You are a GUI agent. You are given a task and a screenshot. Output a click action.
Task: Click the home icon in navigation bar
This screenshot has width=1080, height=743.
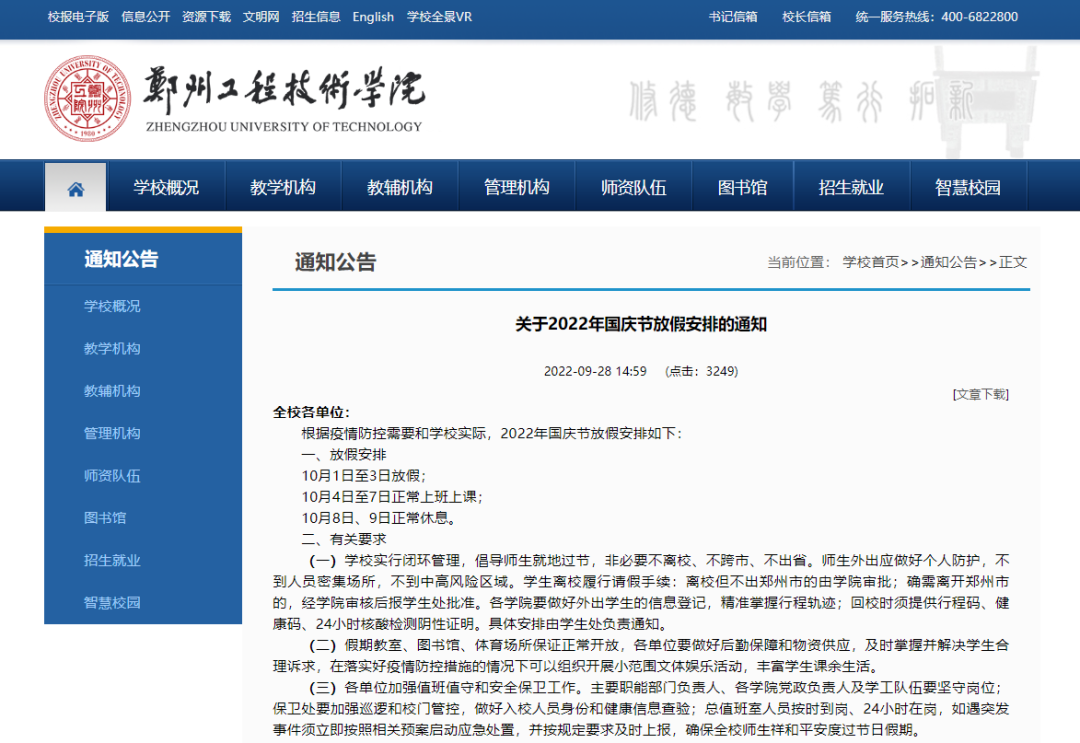coord(75,188)
